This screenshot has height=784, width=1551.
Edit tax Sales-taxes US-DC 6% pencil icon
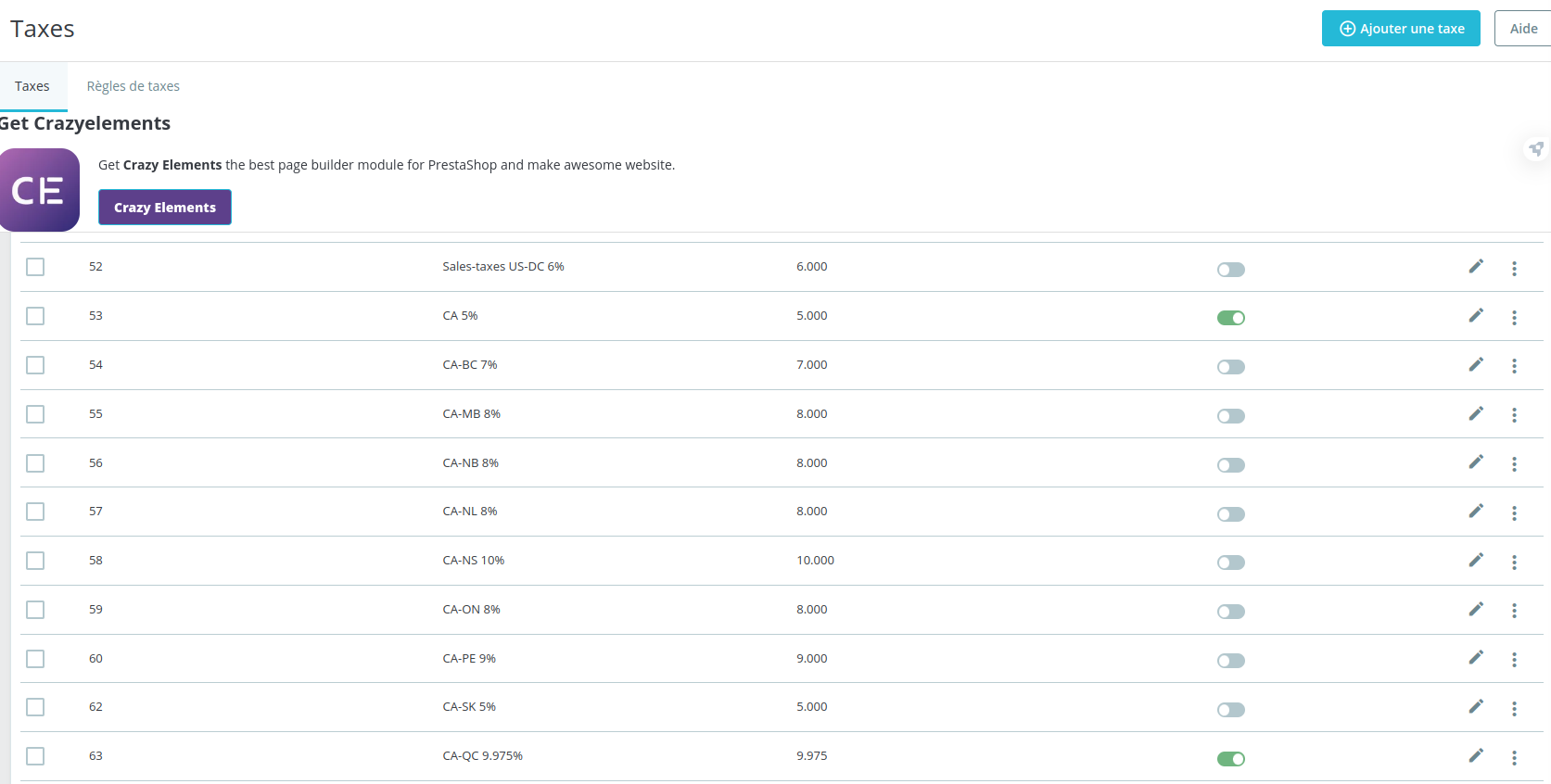pyautogui.click(x=1476, y=267)
